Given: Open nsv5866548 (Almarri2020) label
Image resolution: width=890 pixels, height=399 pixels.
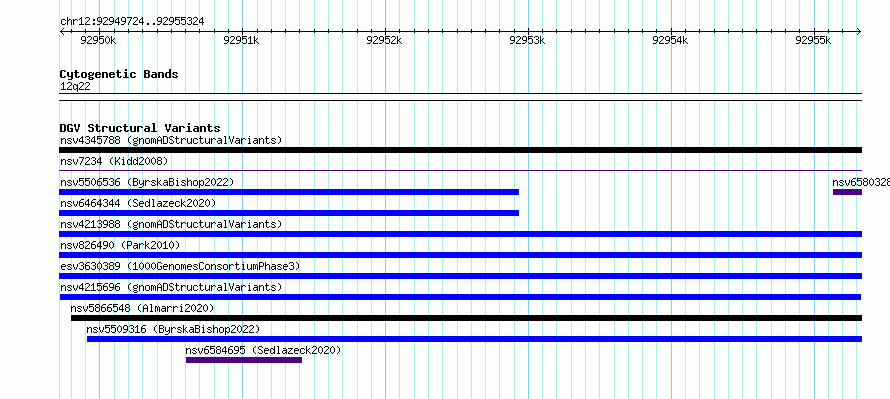Looking at the screenshot, I should 142,308.
